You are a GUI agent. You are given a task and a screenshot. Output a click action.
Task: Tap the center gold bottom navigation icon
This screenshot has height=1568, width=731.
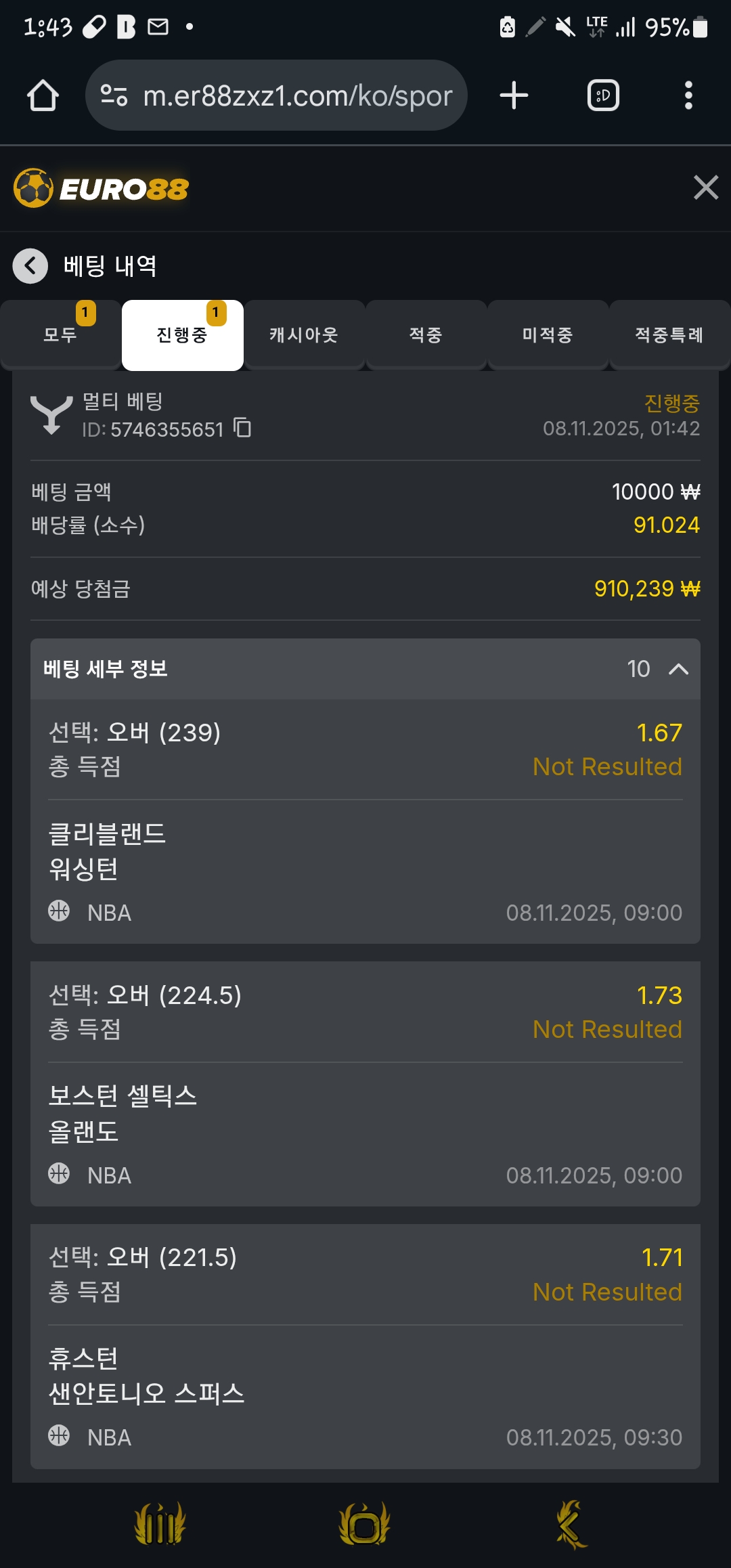click(365, 1524)
